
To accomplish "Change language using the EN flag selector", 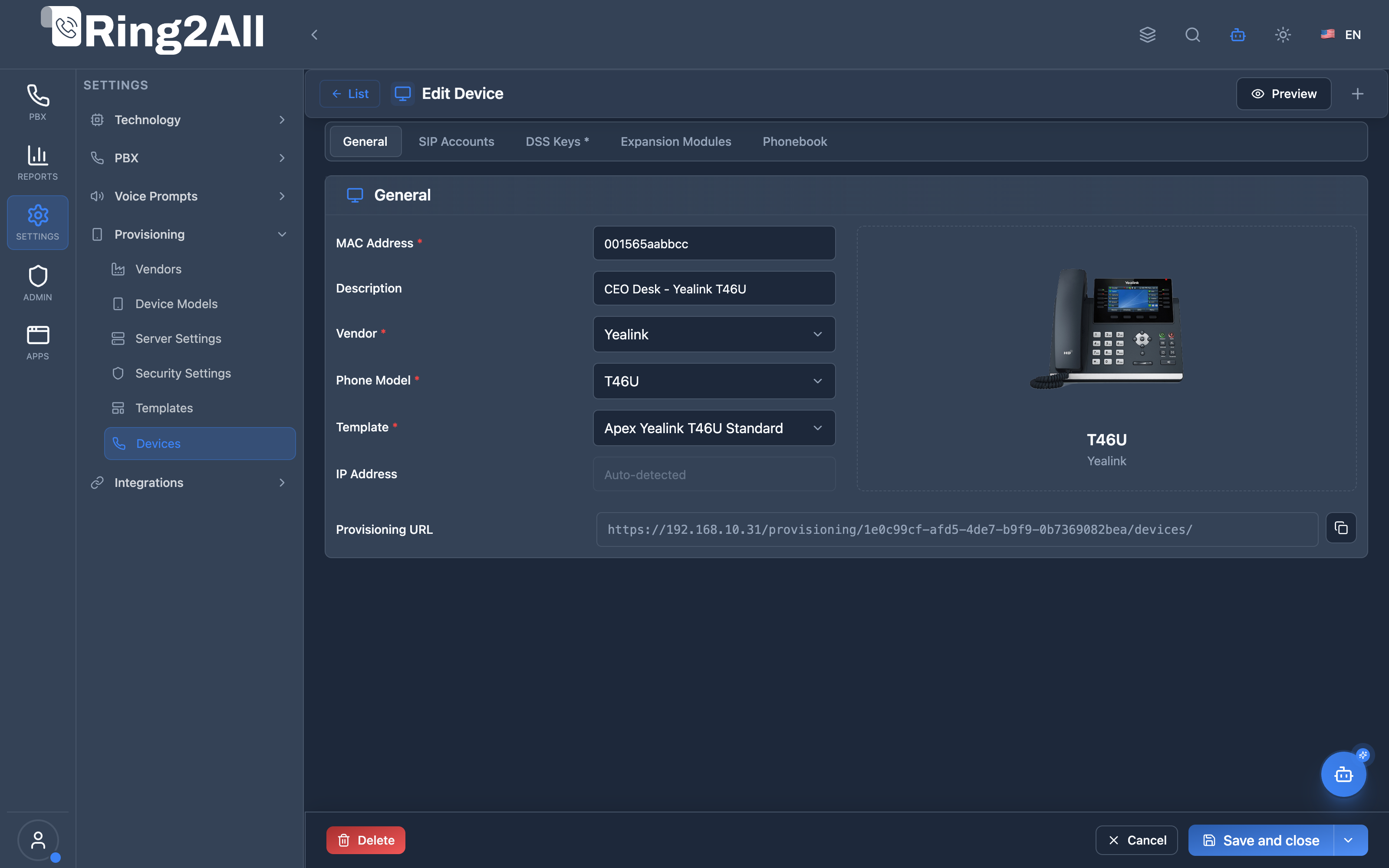I will tap(1341, 35).
